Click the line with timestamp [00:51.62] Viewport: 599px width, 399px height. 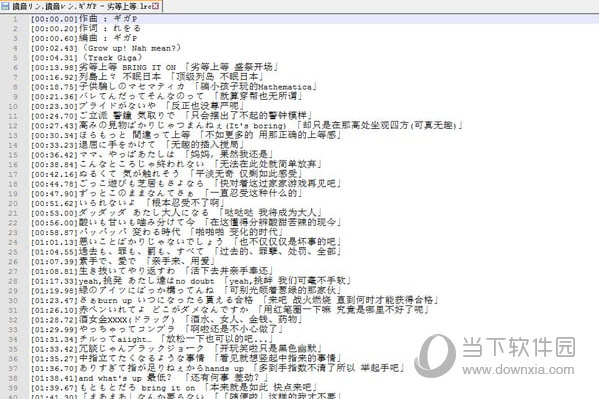[x=128, y=203]
